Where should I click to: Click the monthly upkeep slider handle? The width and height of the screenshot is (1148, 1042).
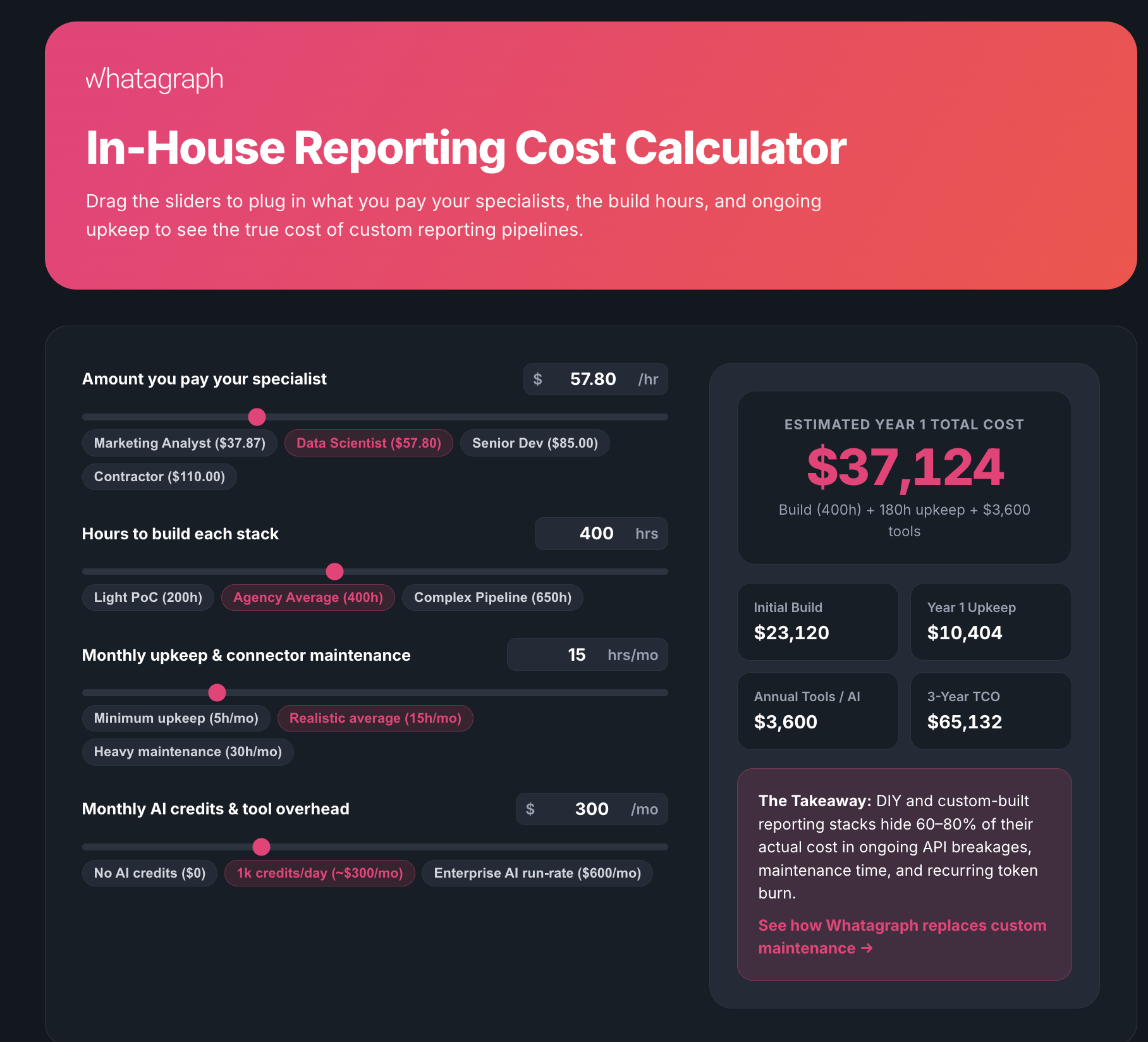coord(217,692)
